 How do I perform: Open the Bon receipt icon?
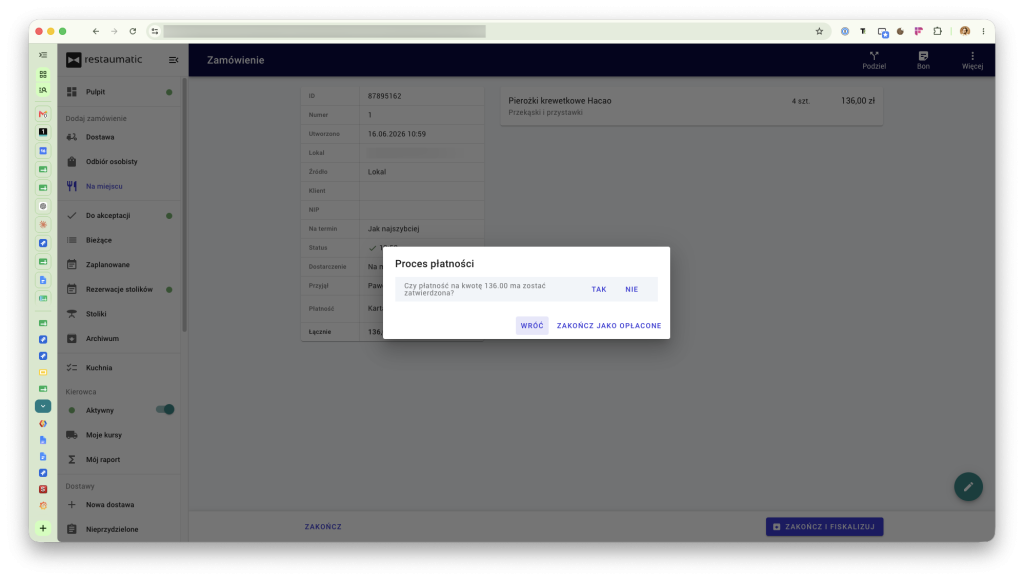pyautogui.click(x=923, y=60)
